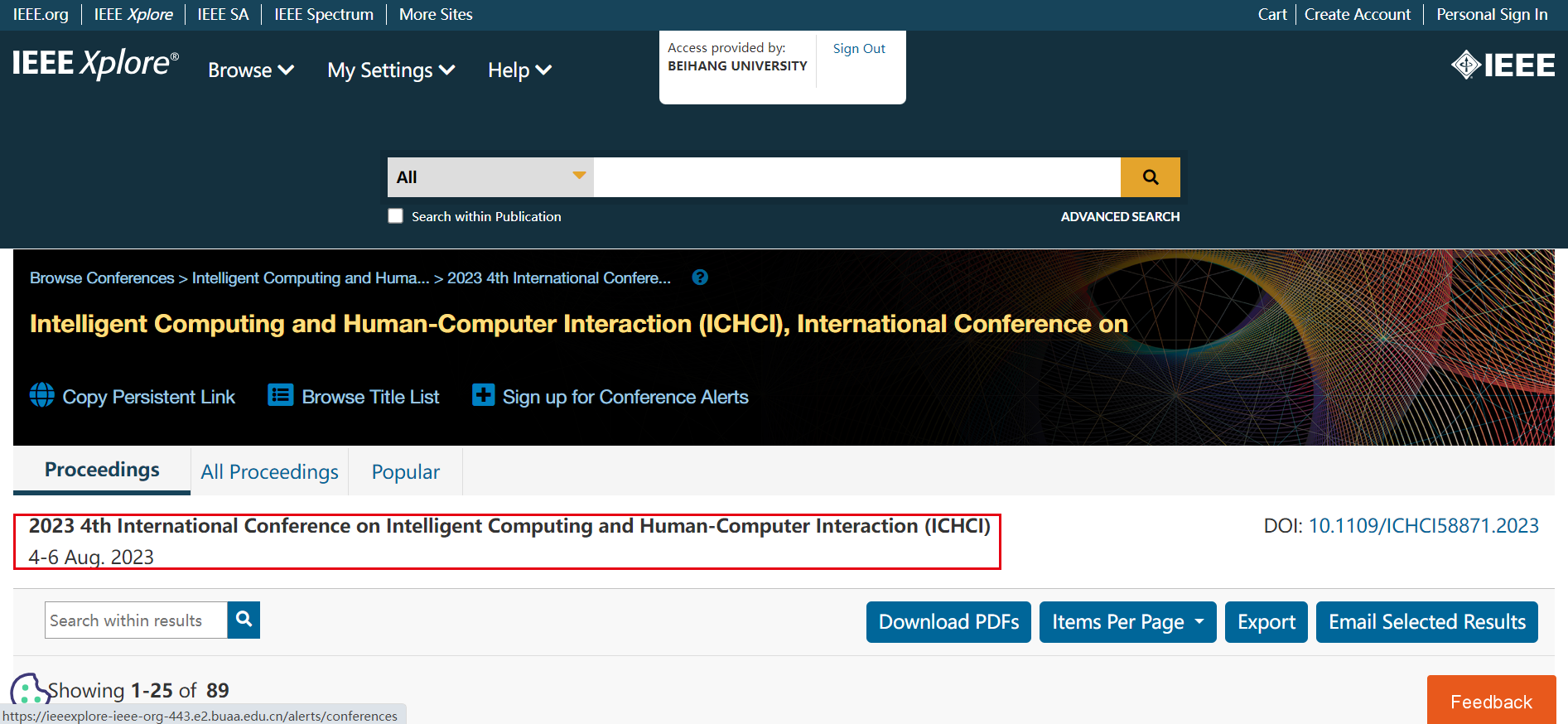
Task: Open the Items Per Page dropdown
Action: (1127, 622)
